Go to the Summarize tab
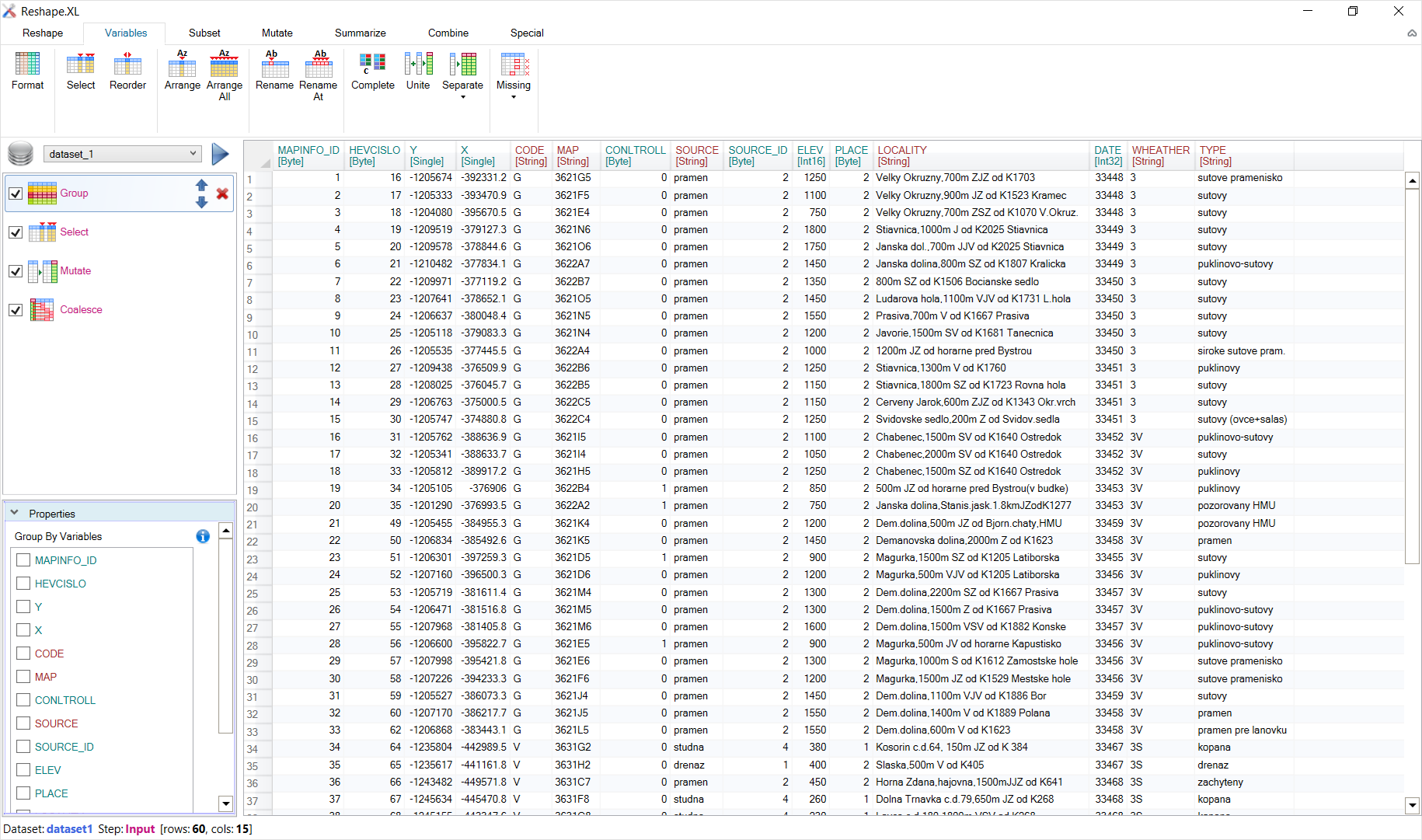The height and width of the screenshot is (840, 1422). point(361,33)
